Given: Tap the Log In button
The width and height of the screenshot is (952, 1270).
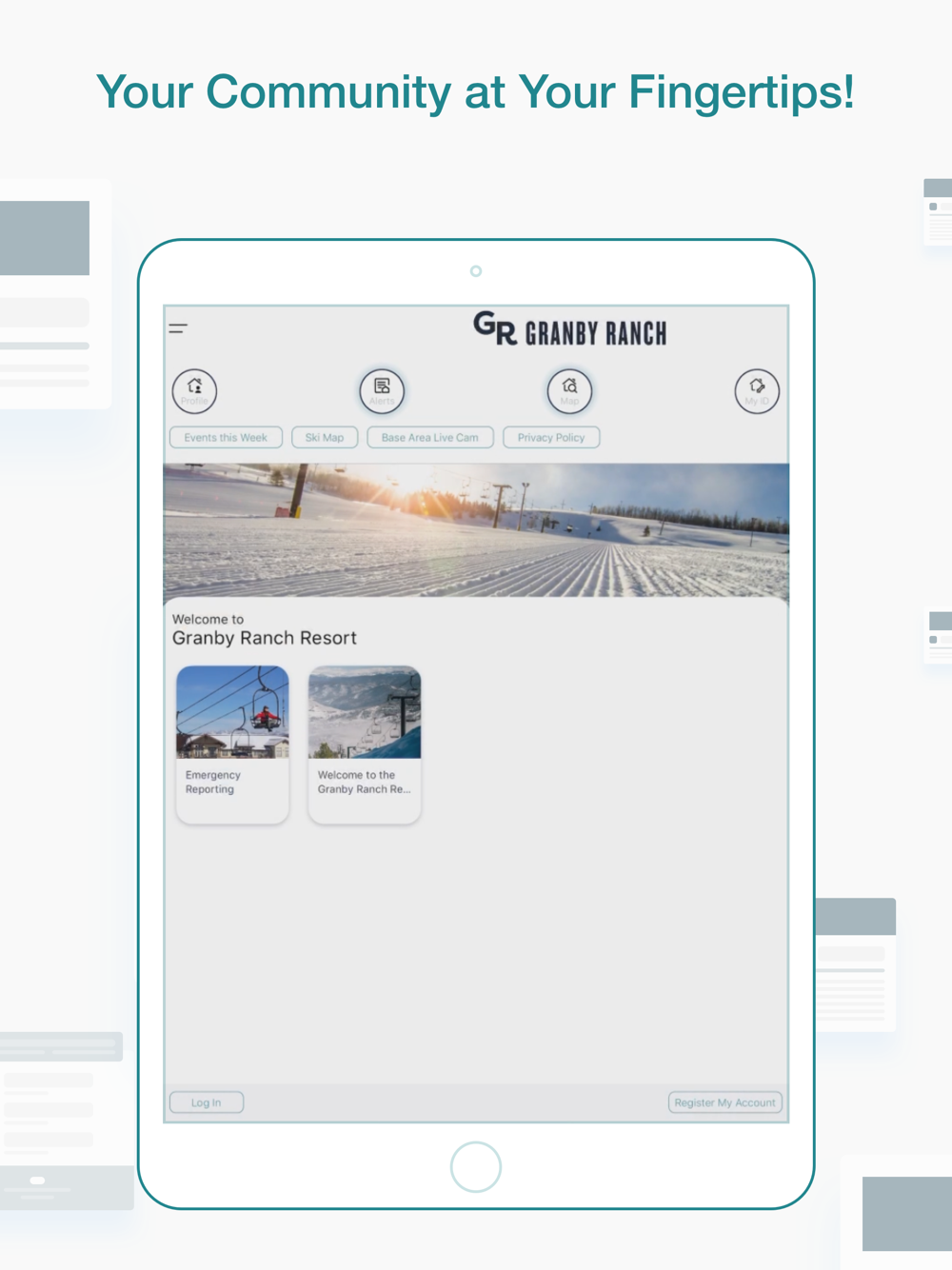Looking at the screenshot, I should pos(207,1102).
